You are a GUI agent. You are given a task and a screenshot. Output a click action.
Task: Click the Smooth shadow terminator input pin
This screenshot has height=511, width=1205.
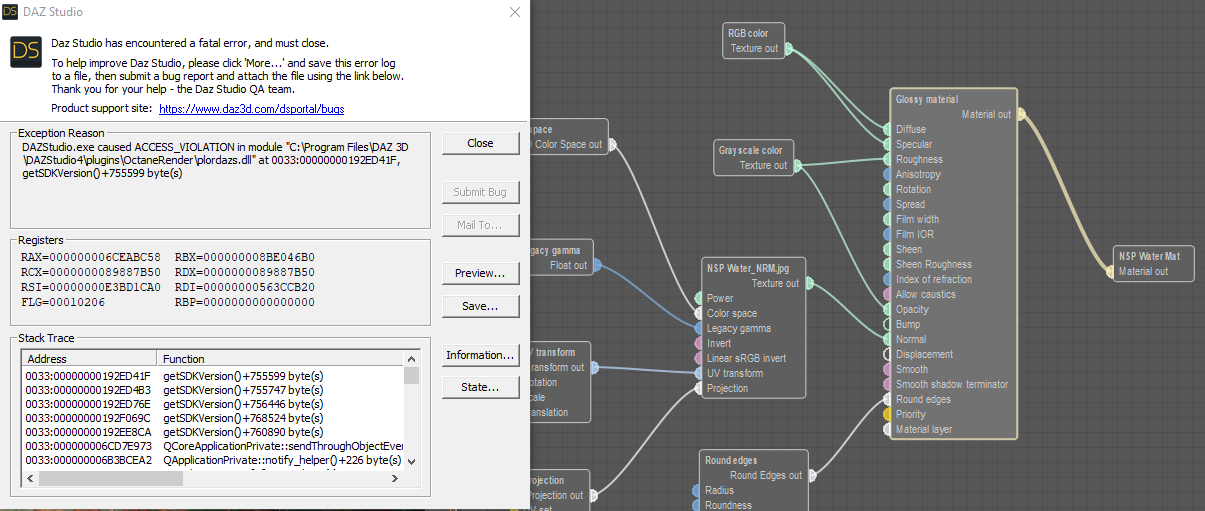(x=887, y=384)
